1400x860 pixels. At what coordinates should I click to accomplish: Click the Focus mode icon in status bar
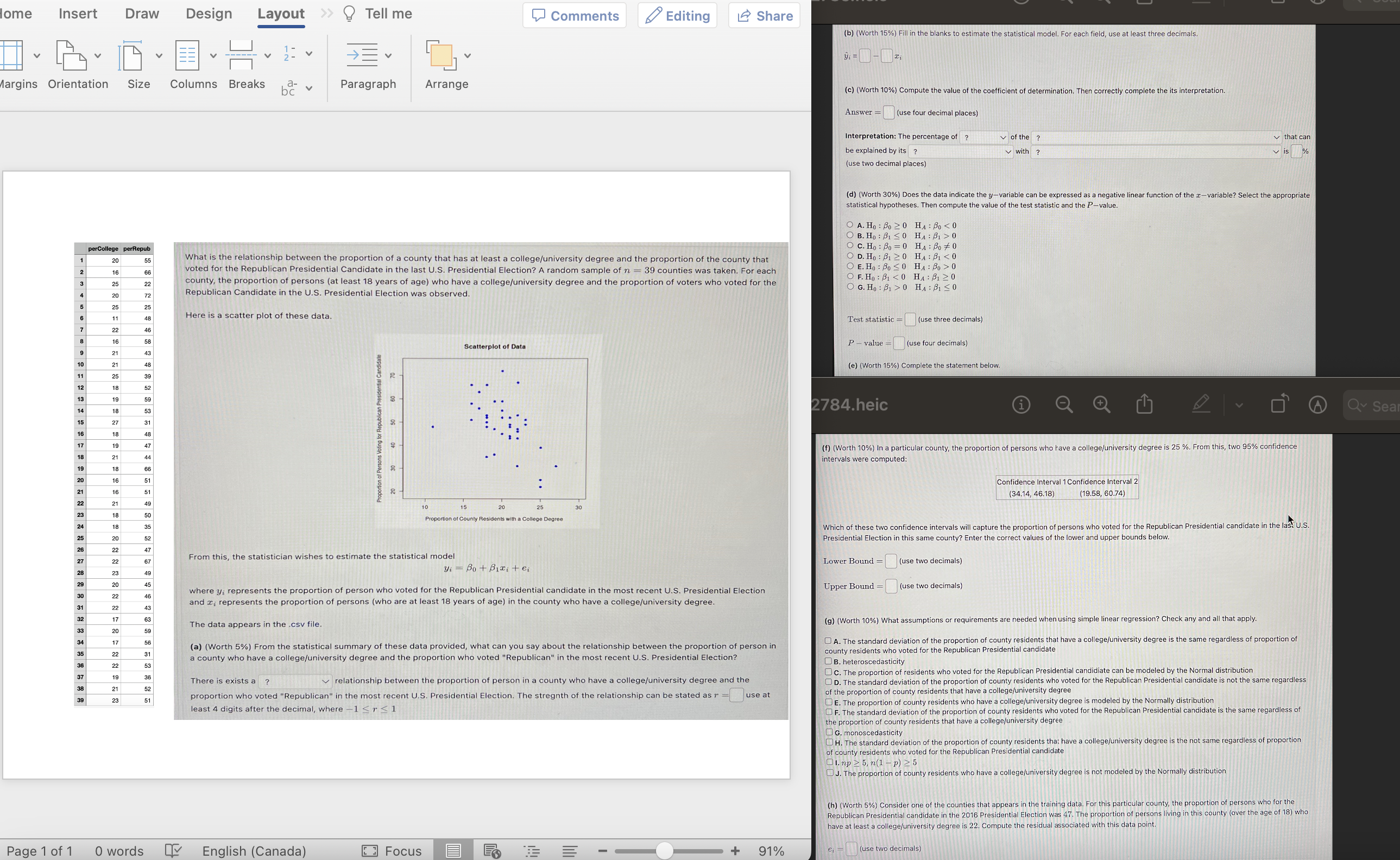(370, 850)
